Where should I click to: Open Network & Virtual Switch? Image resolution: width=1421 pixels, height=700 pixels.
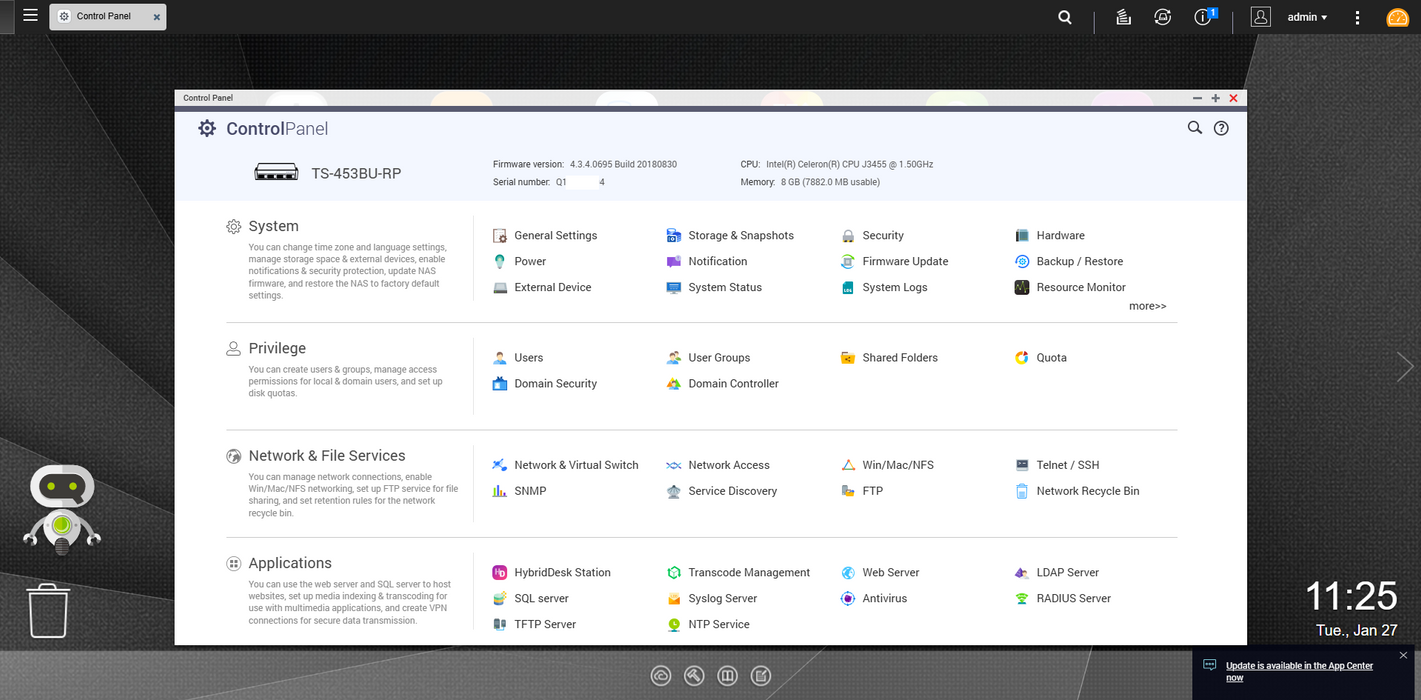tap(566, 466)
